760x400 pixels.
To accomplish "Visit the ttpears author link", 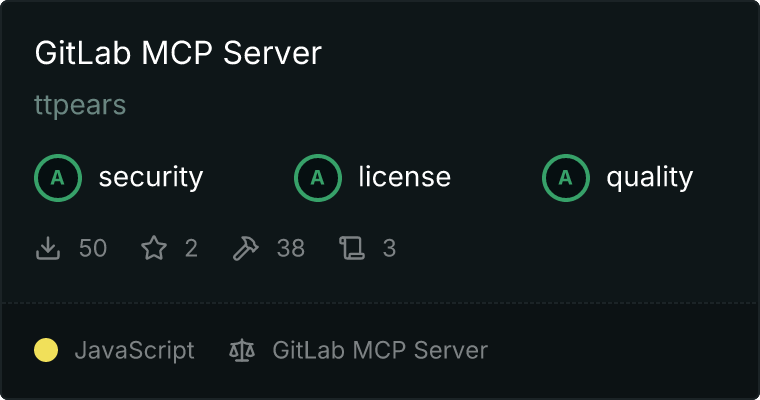I will point(80,105).
